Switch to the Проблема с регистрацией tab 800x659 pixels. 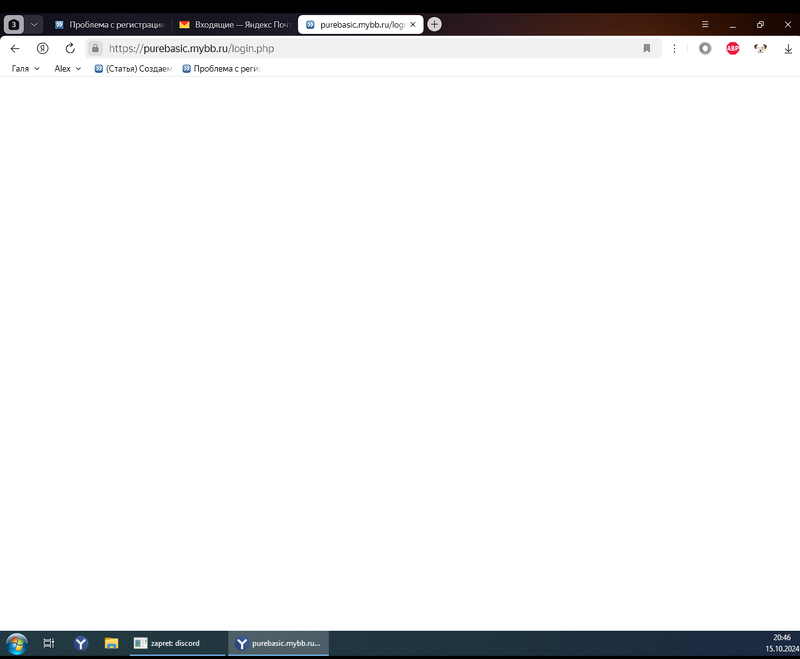point(110,24)
